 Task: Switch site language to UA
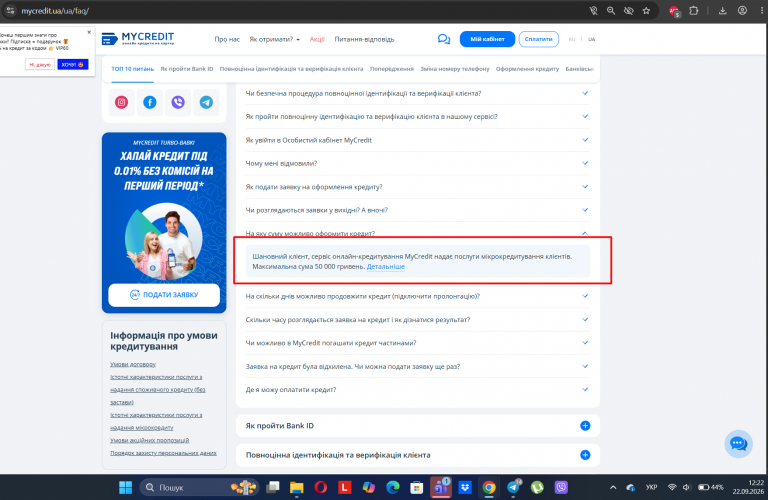point(592,39)
